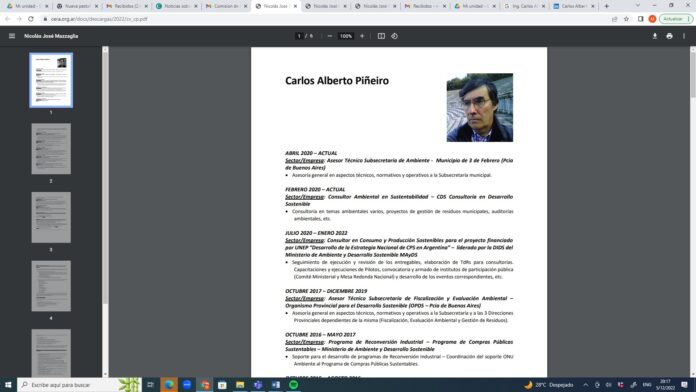This screenshot has width=696, height=392.
Task: Open the Windows notification center
Action: [x=685, y=385]
